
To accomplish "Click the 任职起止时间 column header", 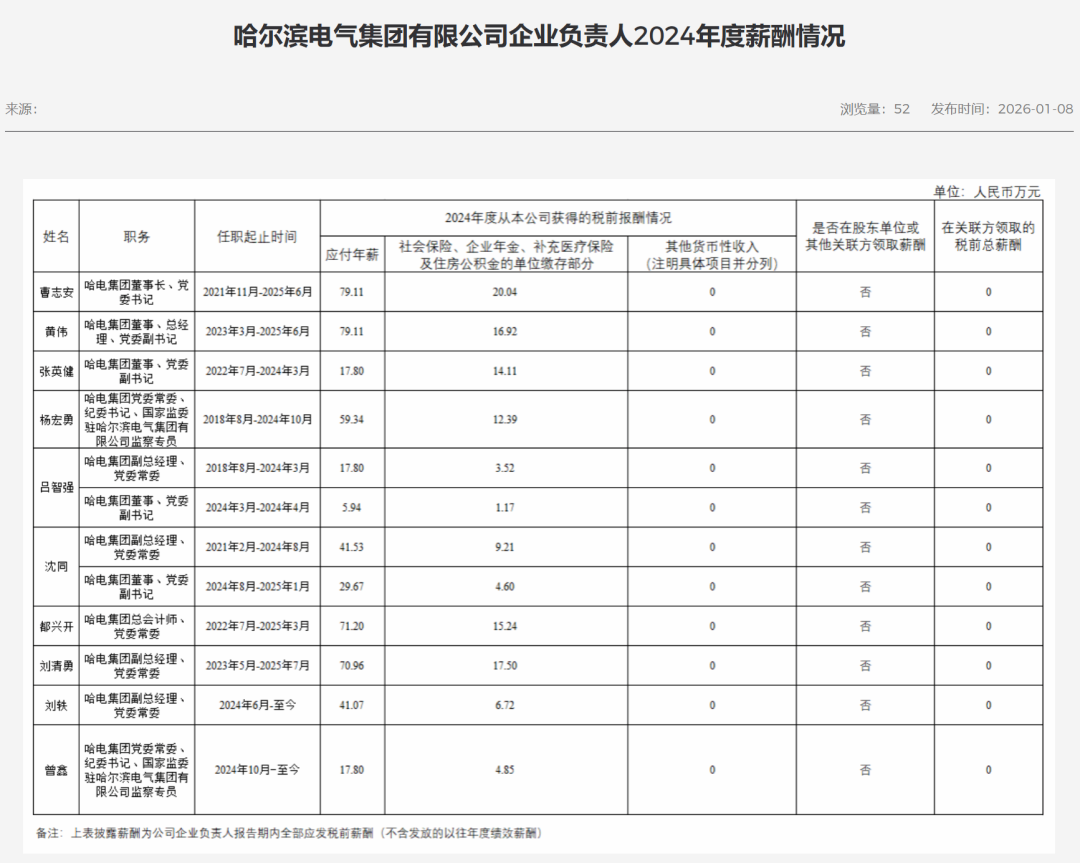I will [257, 237].
